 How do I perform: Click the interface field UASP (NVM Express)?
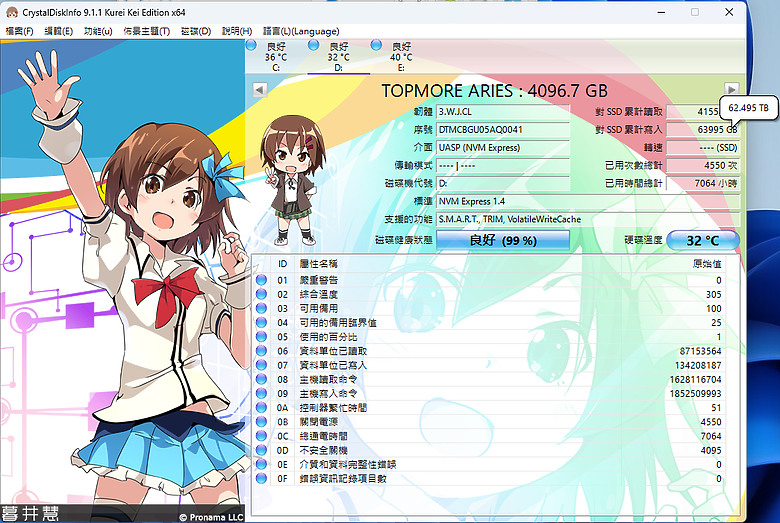point(503,148)
